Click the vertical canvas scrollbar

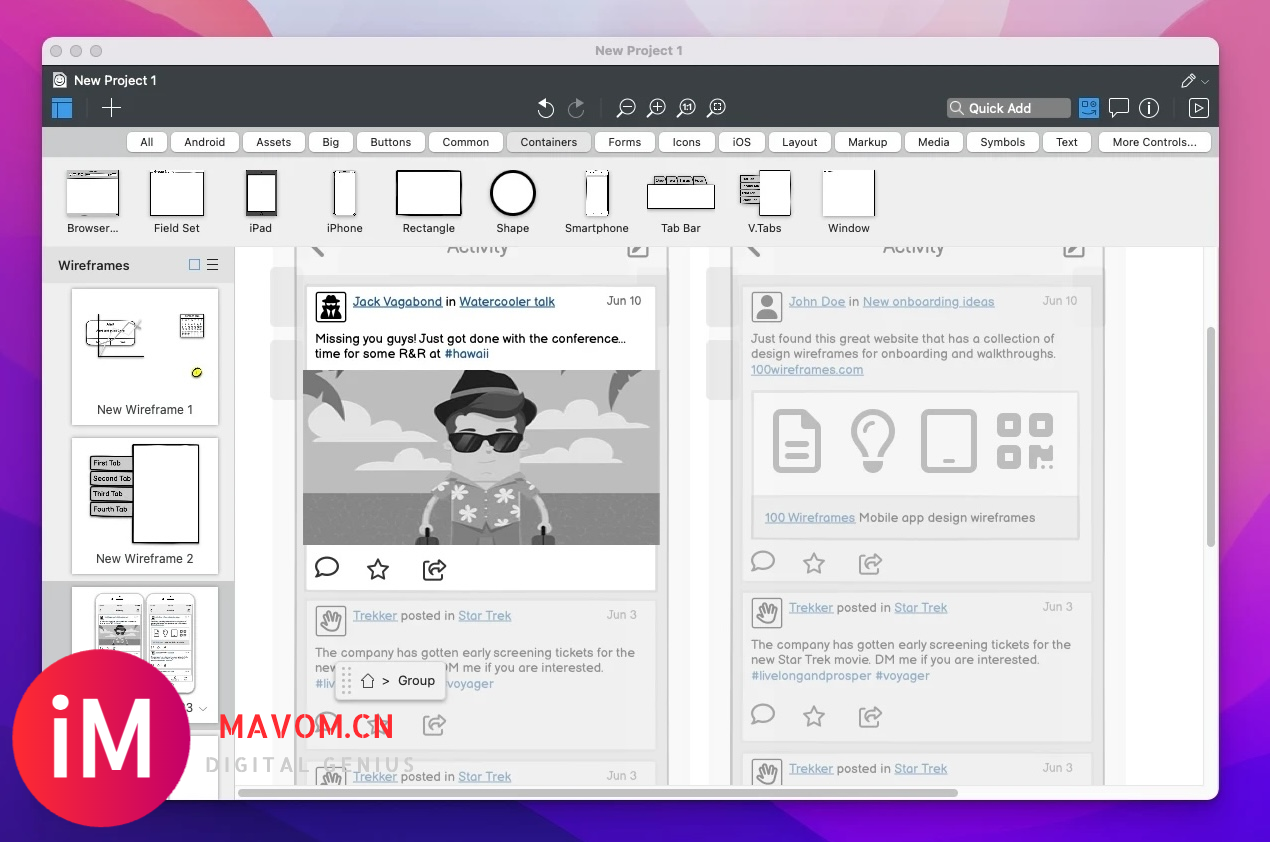tap(1211, 436)
